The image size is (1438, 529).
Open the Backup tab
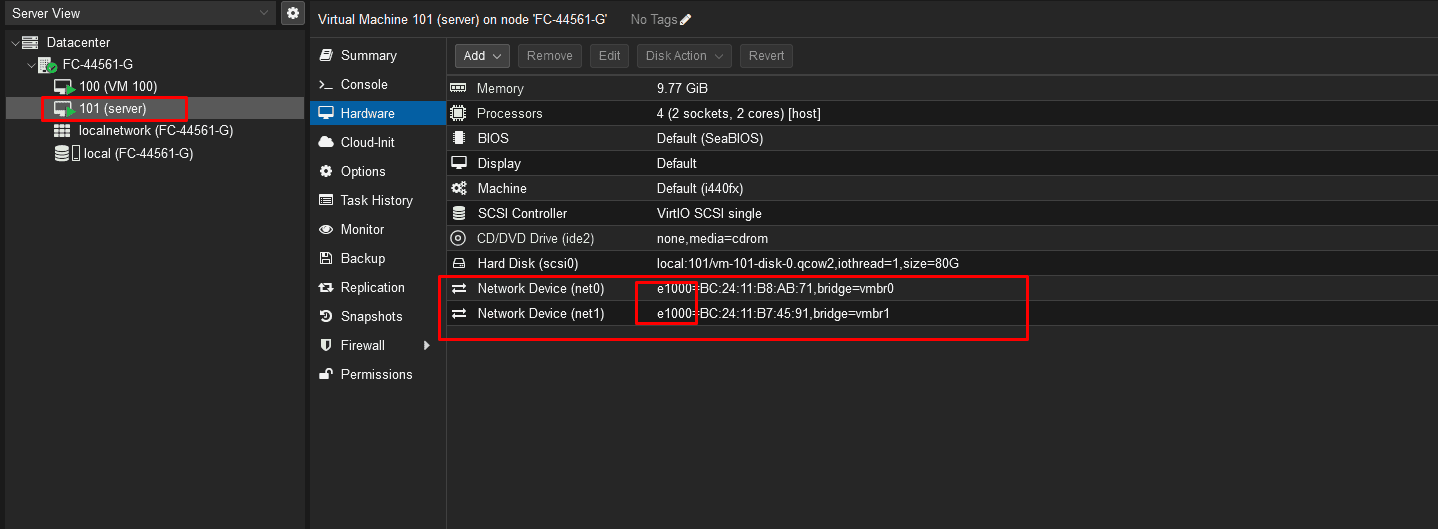point(378,258)
